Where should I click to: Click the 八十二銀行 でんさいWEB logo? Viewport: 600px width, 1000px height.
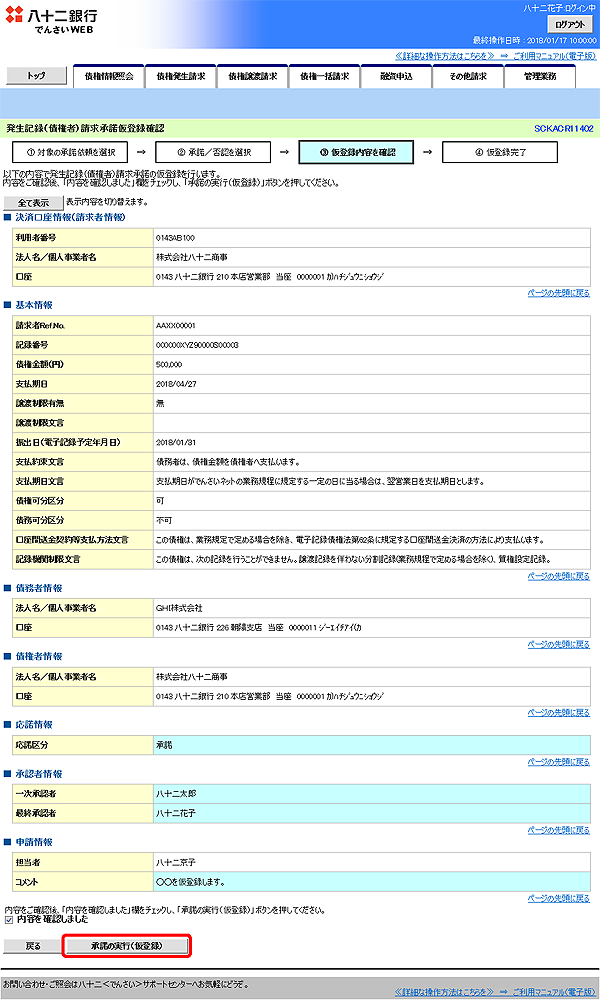(x=52, y=21)
